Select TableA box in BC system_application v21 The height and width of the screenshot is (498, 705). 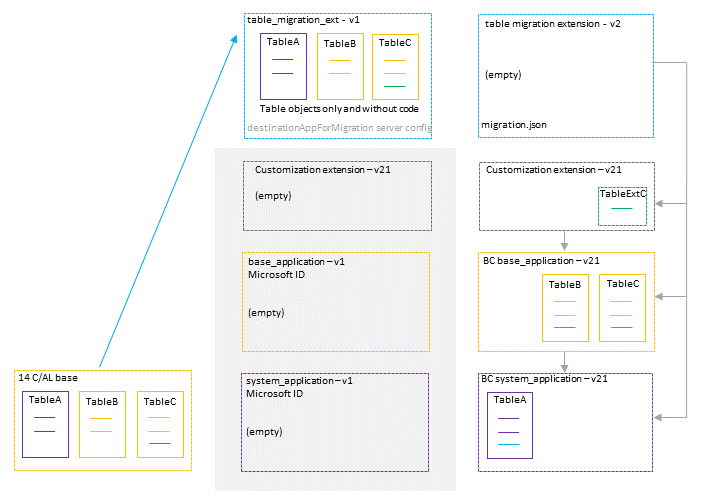(510, 425)
